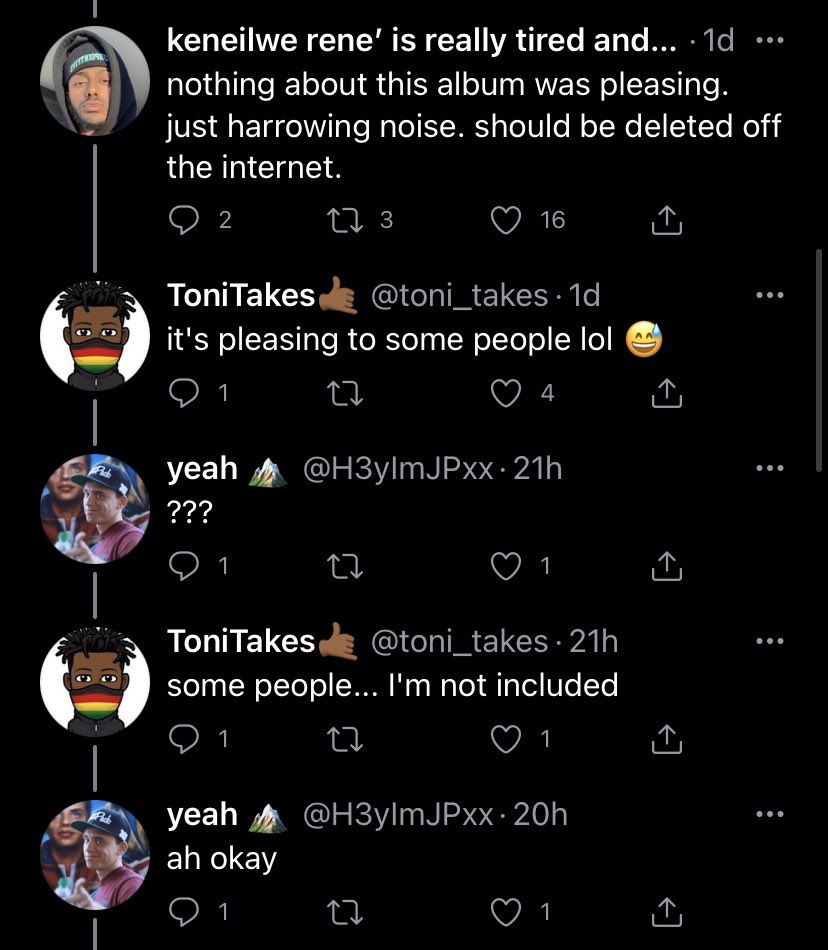Open the @toni_takes handle on the first ToniTakes reply
Screen dimensions: 828x950
(x=459, y=295)
